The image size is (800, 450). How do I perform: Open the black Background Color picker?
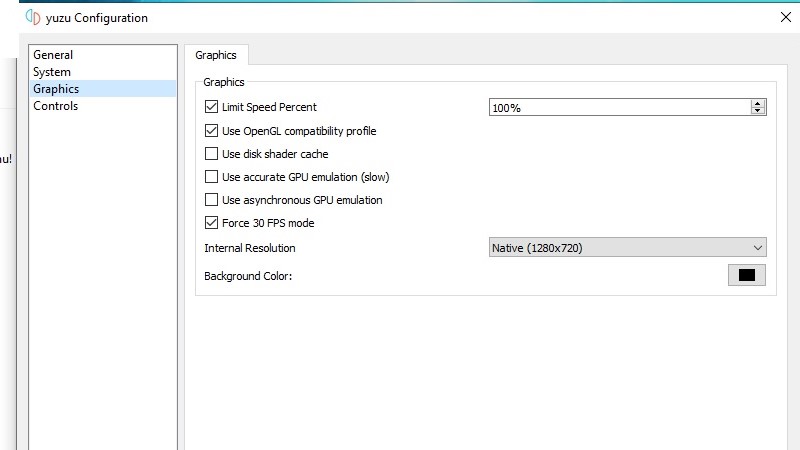[746, 276]
